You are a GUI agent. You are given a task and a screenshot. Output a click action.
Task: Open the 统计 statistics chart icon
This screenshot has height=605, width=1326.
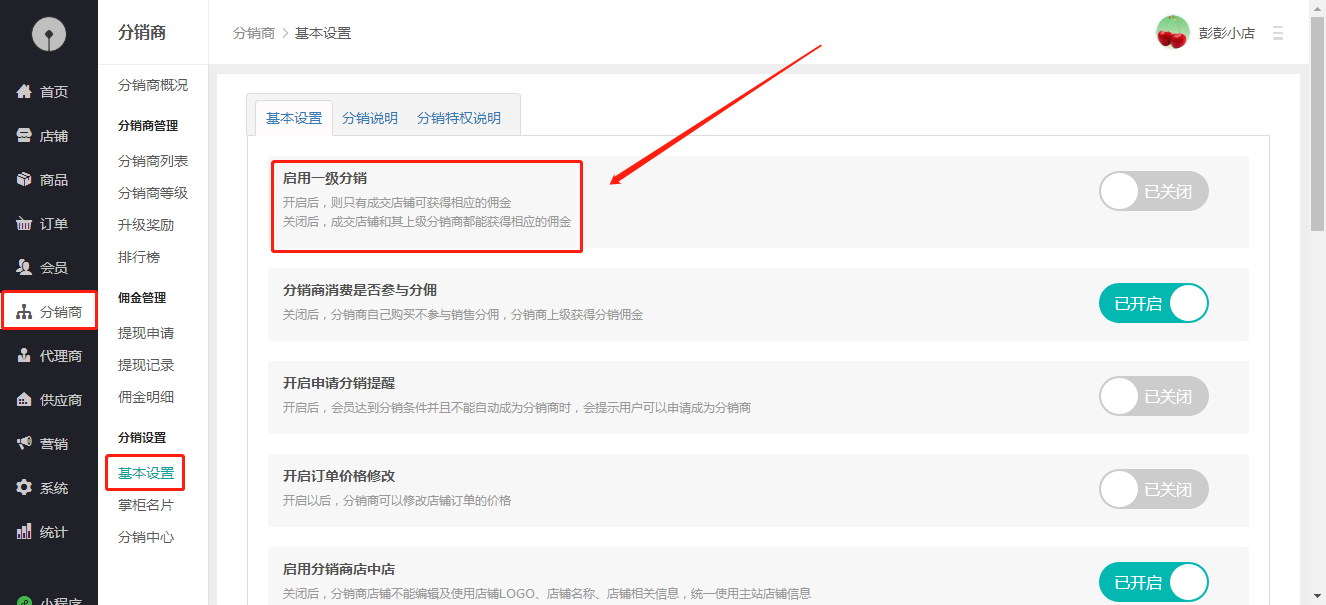(x=25, y=531)
